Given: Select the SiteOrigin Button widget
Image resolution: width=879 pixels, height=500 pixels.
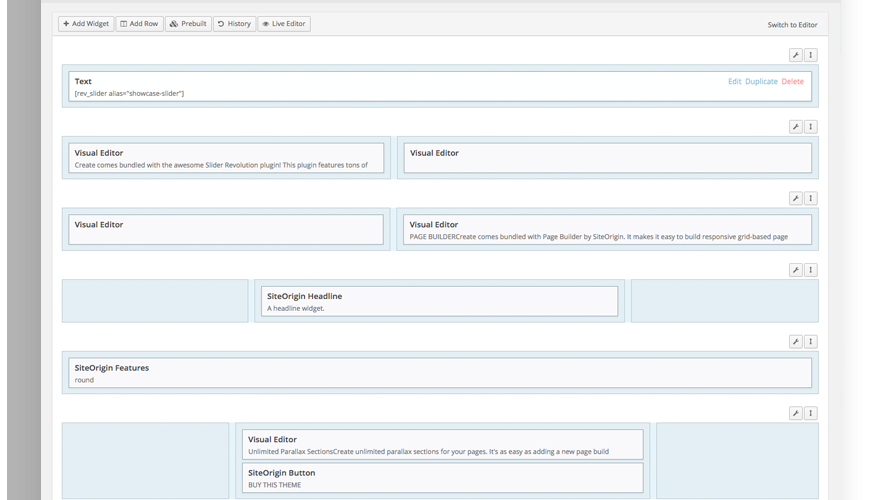Looking at the screenshot, I should (443, 478).
